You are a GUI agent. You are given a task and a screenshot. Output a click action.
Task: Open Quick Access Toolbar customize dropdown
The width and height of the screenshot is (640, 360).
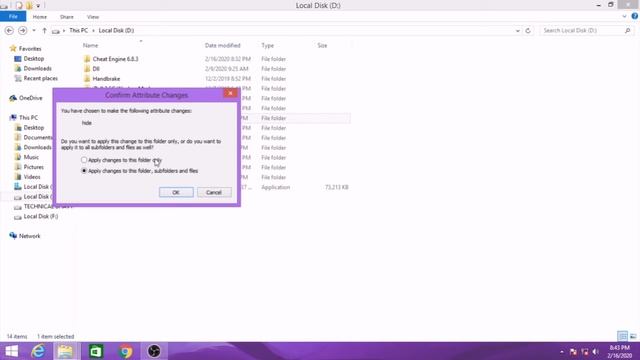tap(38, 6)
